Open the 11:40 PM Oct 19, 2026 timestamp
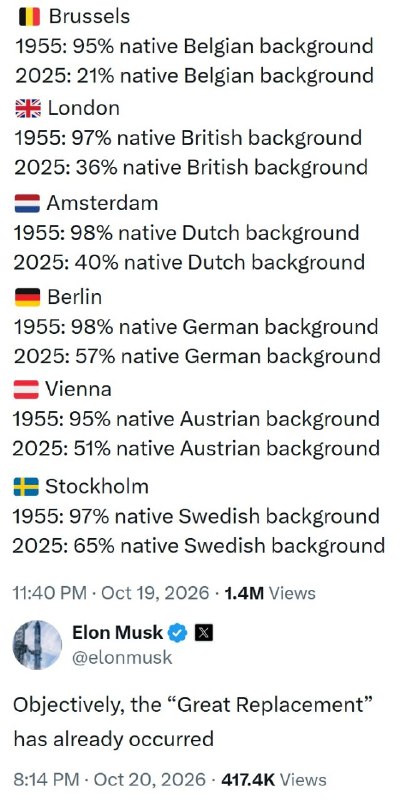This screenshot has height=800, width=411. click(x=111, y=593)
